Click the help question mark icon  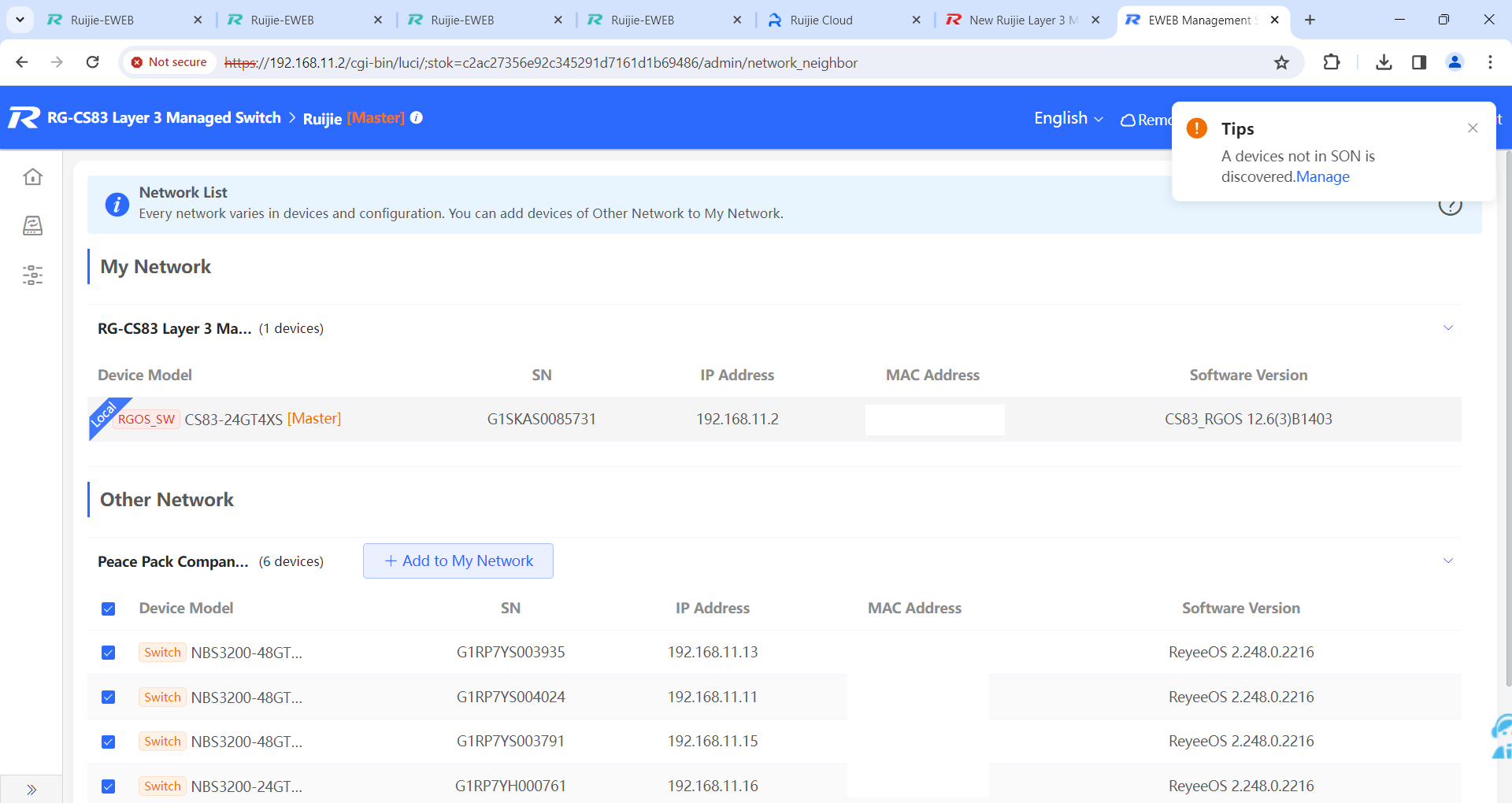[1450, 207]
